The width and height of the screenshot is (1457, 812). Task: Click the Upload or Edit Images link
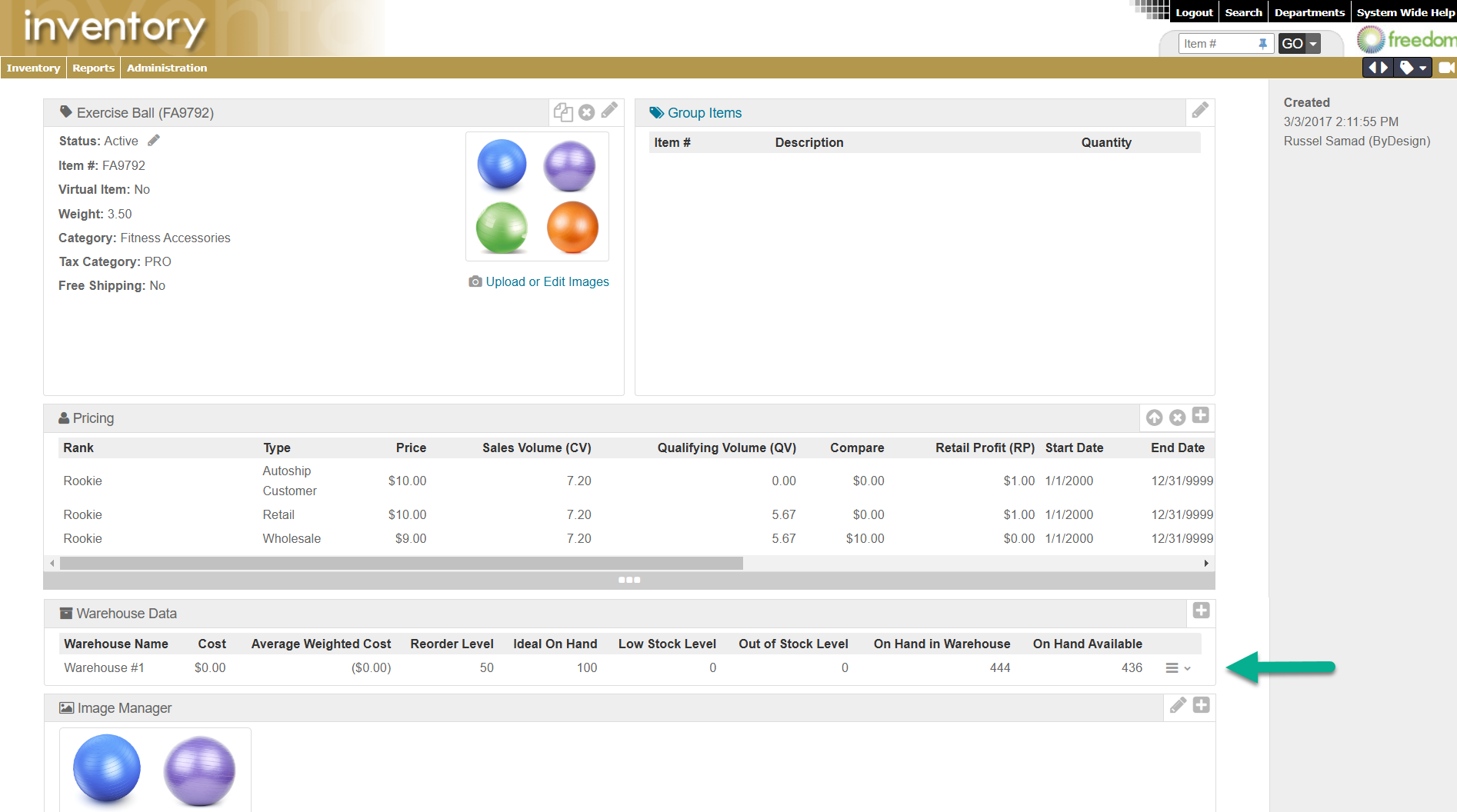tap(547, 281)
